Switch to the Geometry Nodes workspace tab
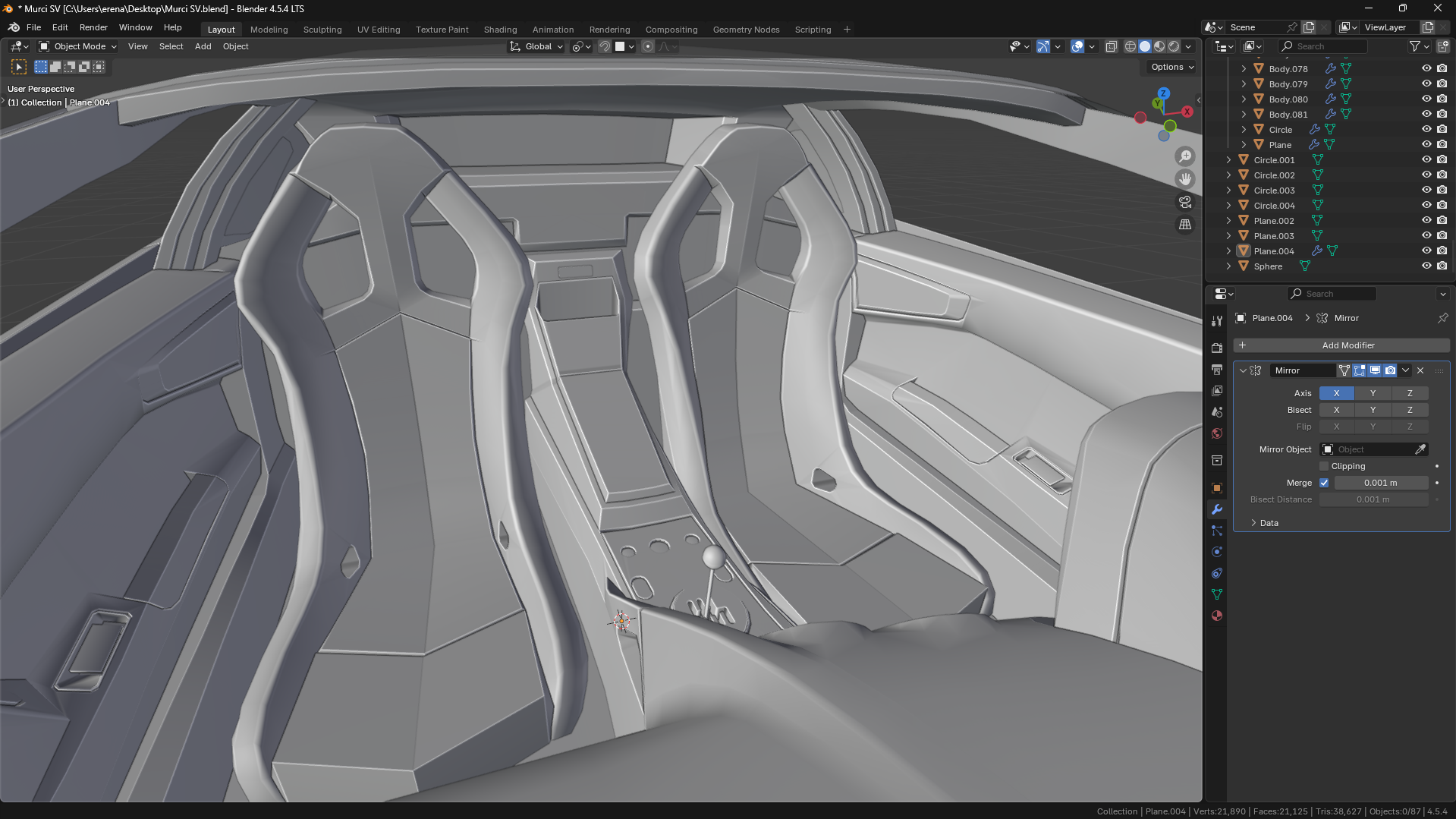The height and width of the screenshot is (819, 1456). pyautogui.click(x=746, y=30)
